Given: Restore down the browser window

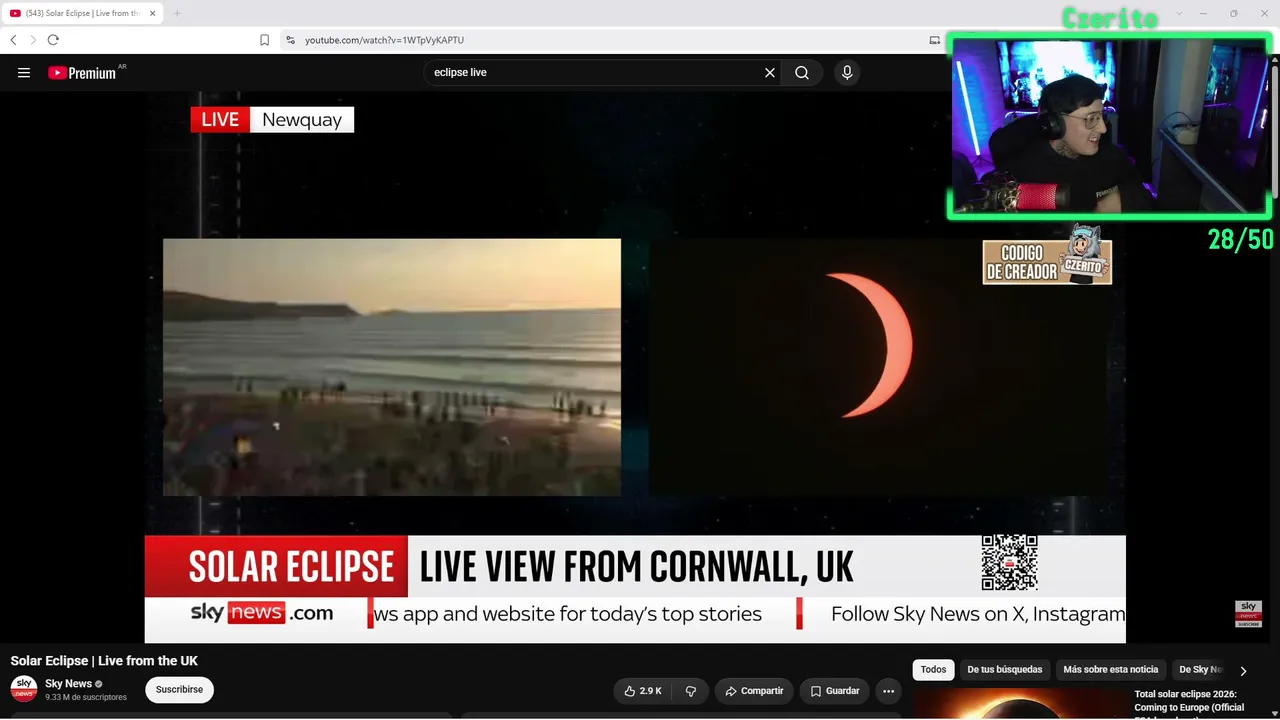Looking at the screenshot, I should (1234, 13).
